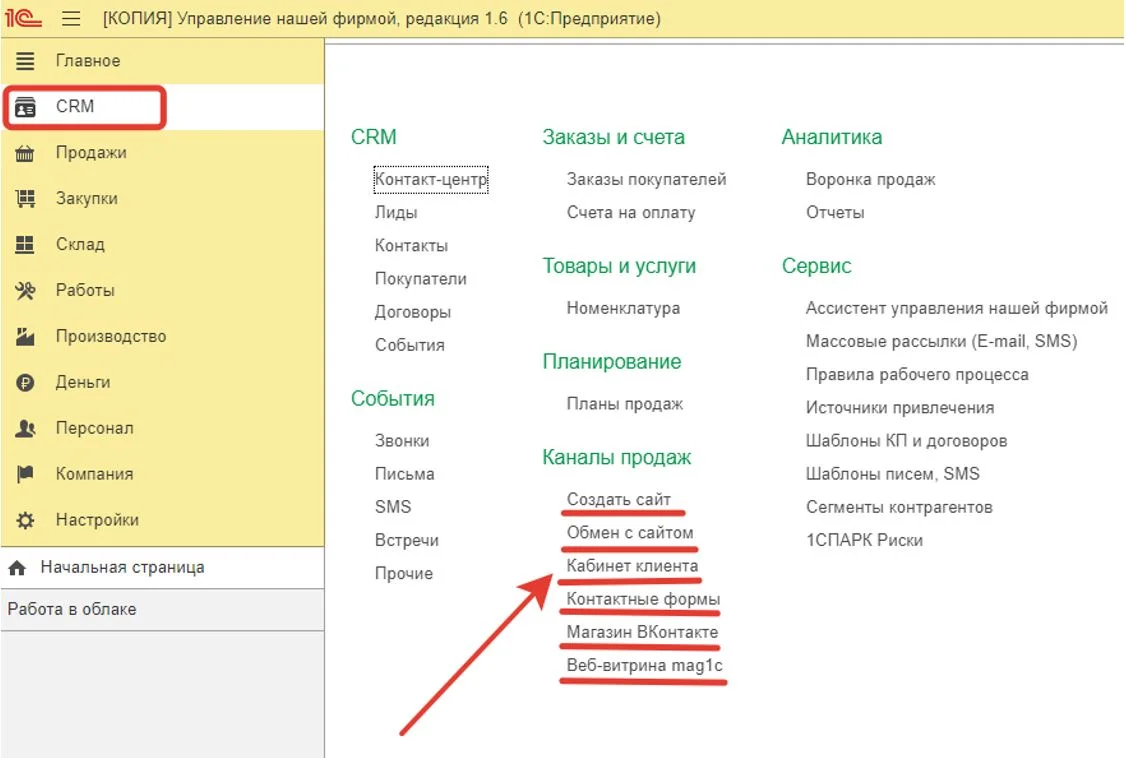Open the Производство section
The width and height of the screenshot is (1126, 758).
tap(162, 337)
